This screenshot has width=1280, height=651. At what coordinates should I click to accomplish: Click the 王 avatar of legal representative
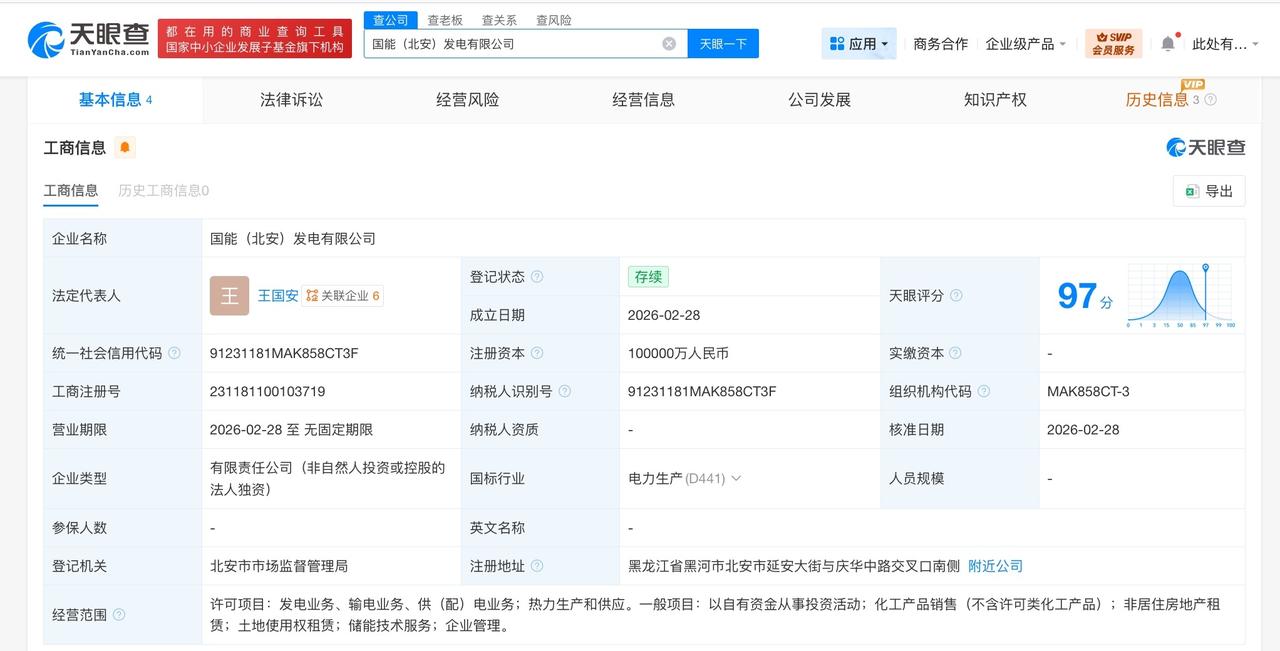point(229,295)
